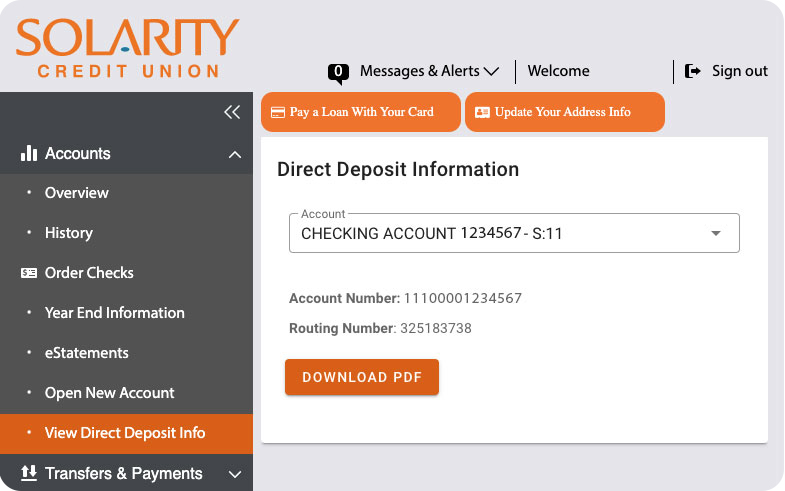Click the address card icon
The image size is (785, 491).
[x=482, y=112]
